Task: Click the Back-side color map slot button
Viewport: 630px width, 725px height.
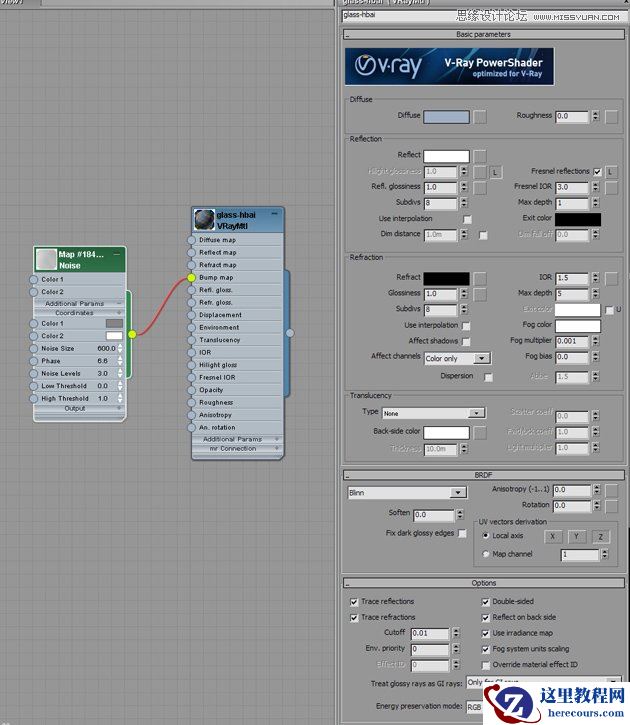Action: click(x=480, y=433)
